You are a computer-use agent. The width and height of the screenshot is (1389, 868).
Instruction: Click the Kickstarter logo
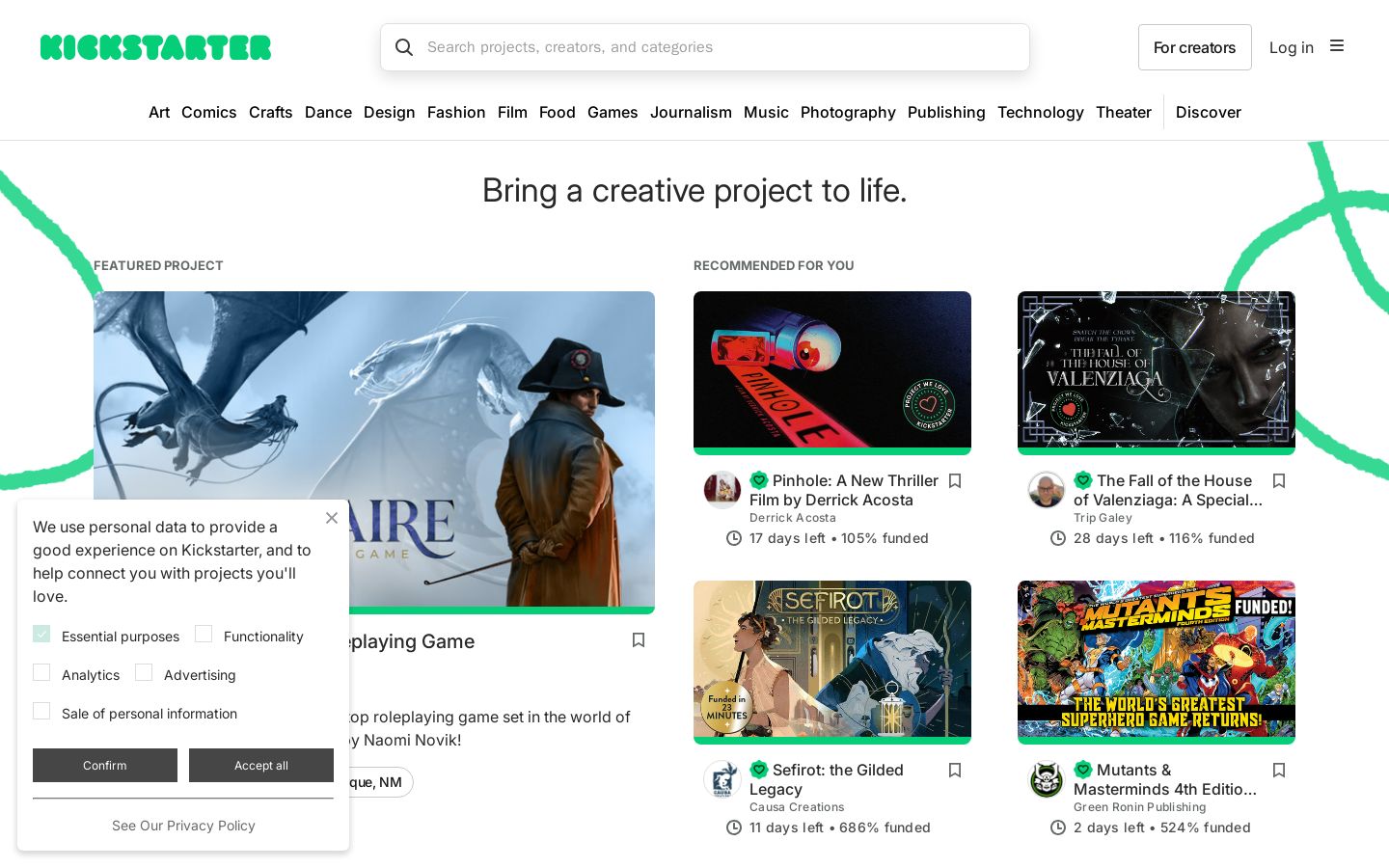(x=155, y=47)
